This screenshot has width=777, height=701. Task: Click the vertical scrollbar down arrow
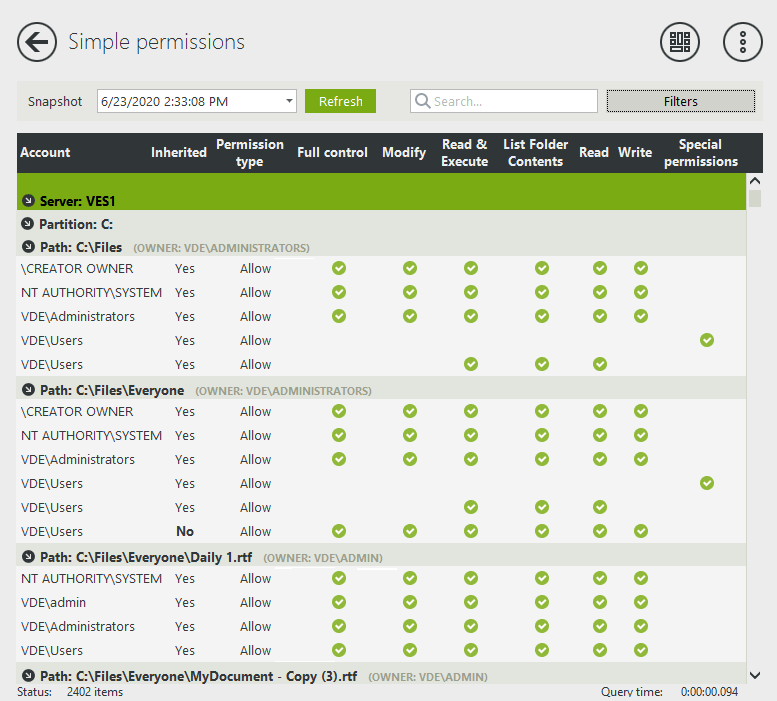(x=755, y=675)
